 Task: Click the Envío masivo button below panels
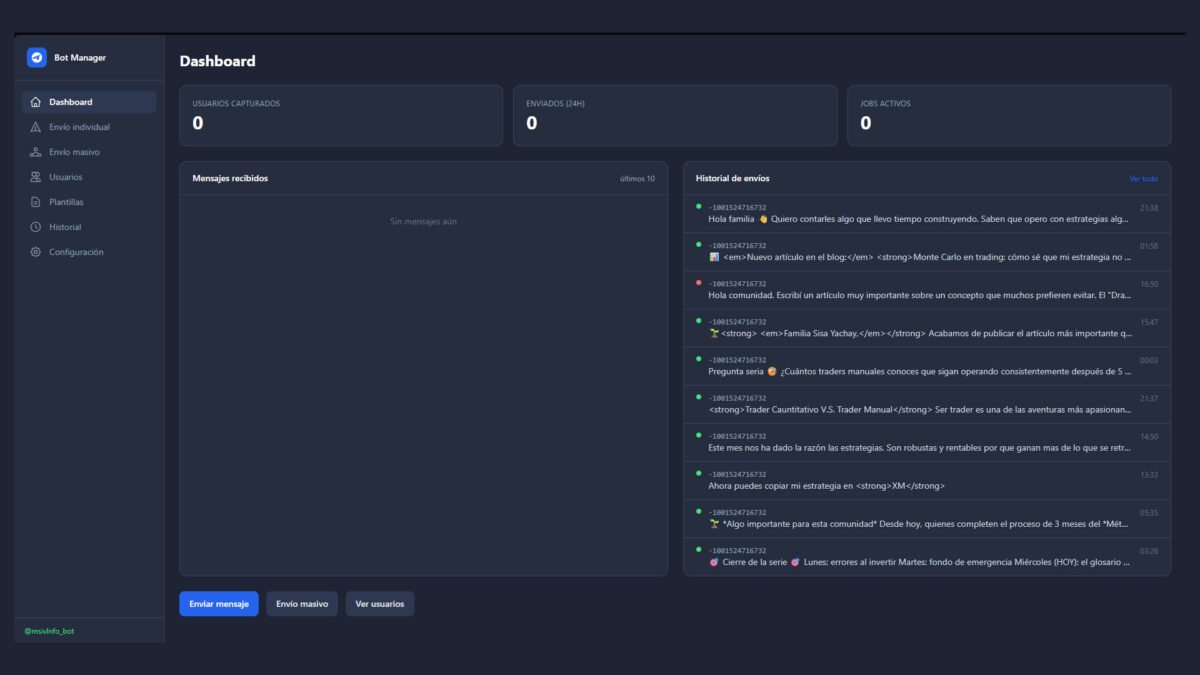(302, 604)
